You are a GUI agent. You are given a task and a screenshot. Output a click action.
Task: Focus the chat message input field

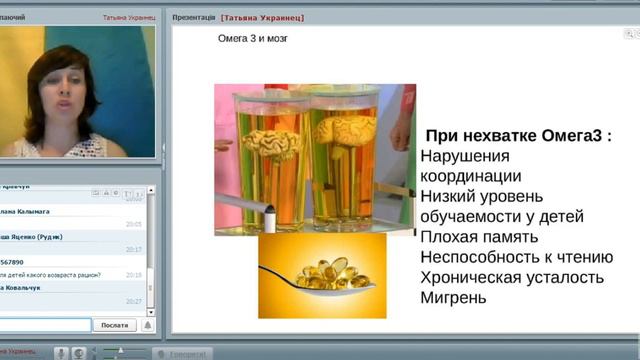pos(45,325)
